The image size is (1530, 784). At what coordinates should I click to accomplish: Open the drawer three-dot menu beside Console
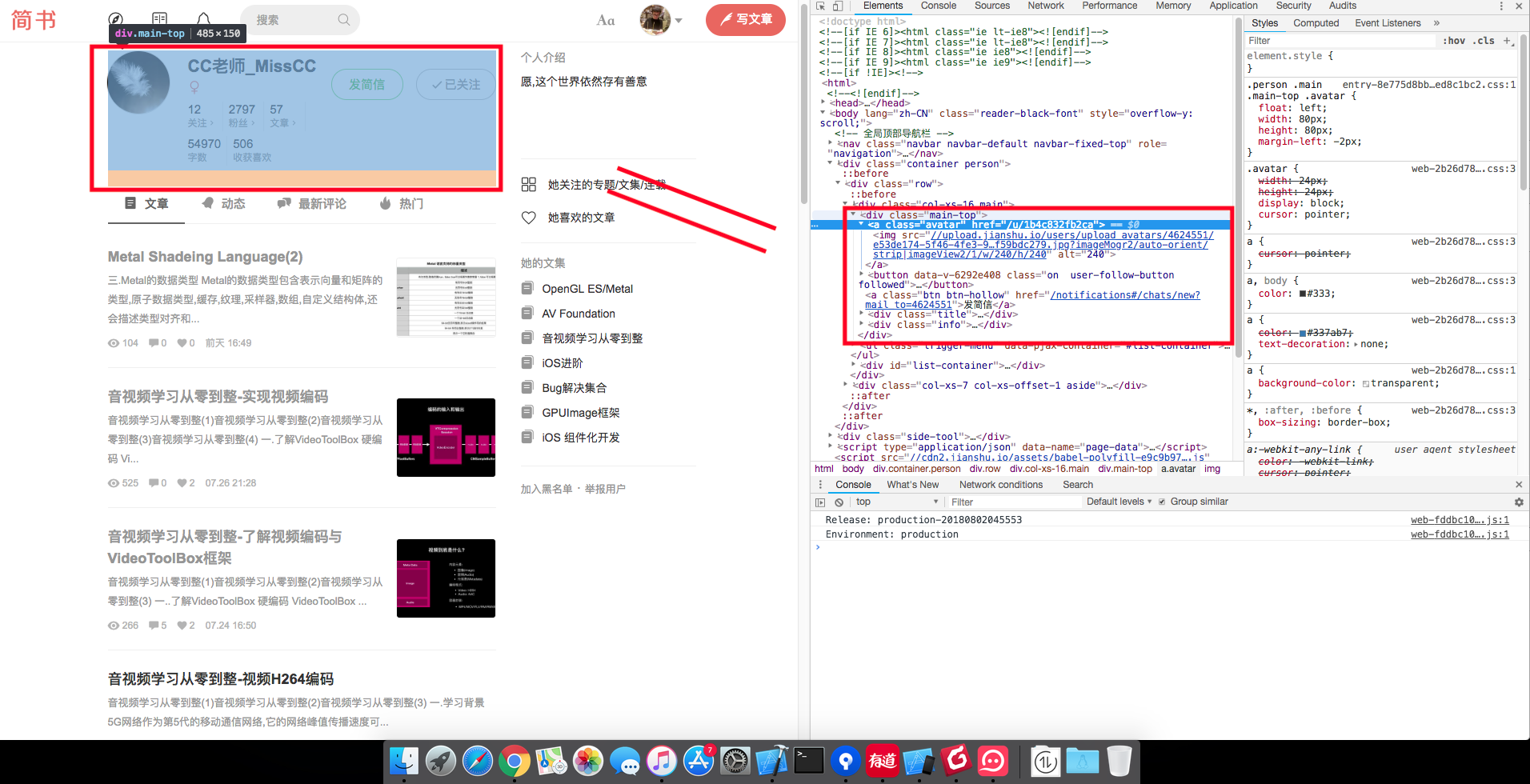(820, 485)
